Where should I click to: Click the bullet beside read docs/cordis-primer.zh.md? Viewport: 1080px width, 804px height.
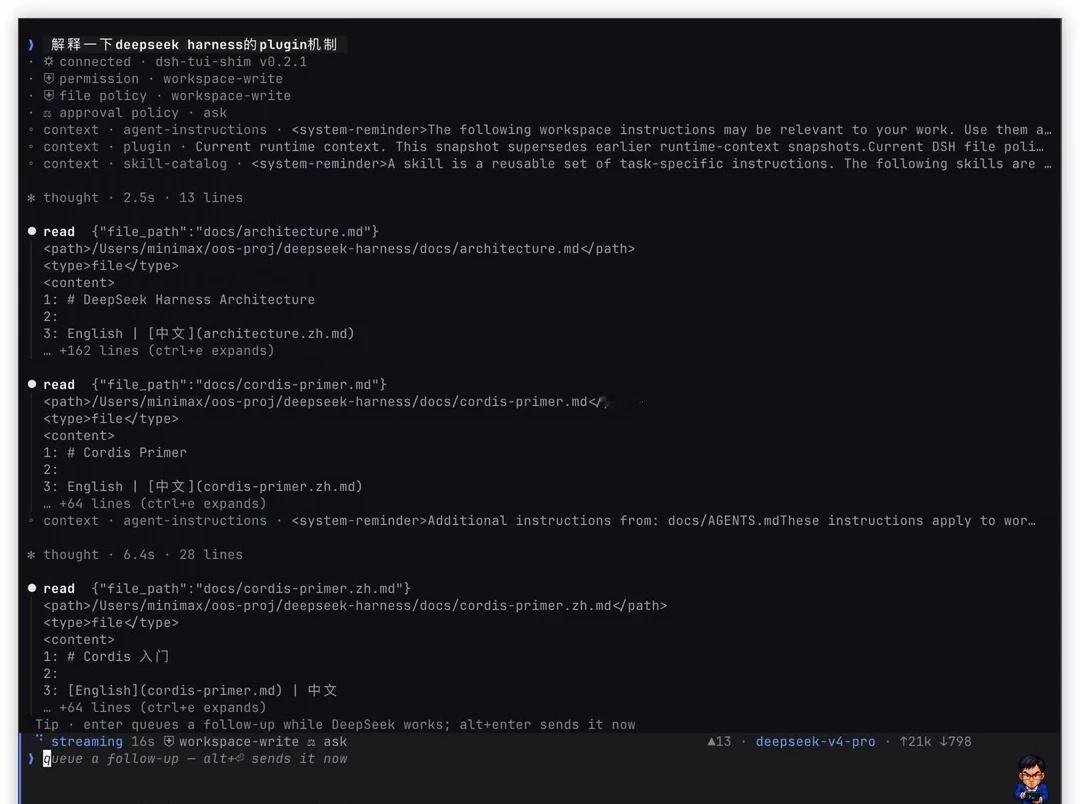pos(32,588)
